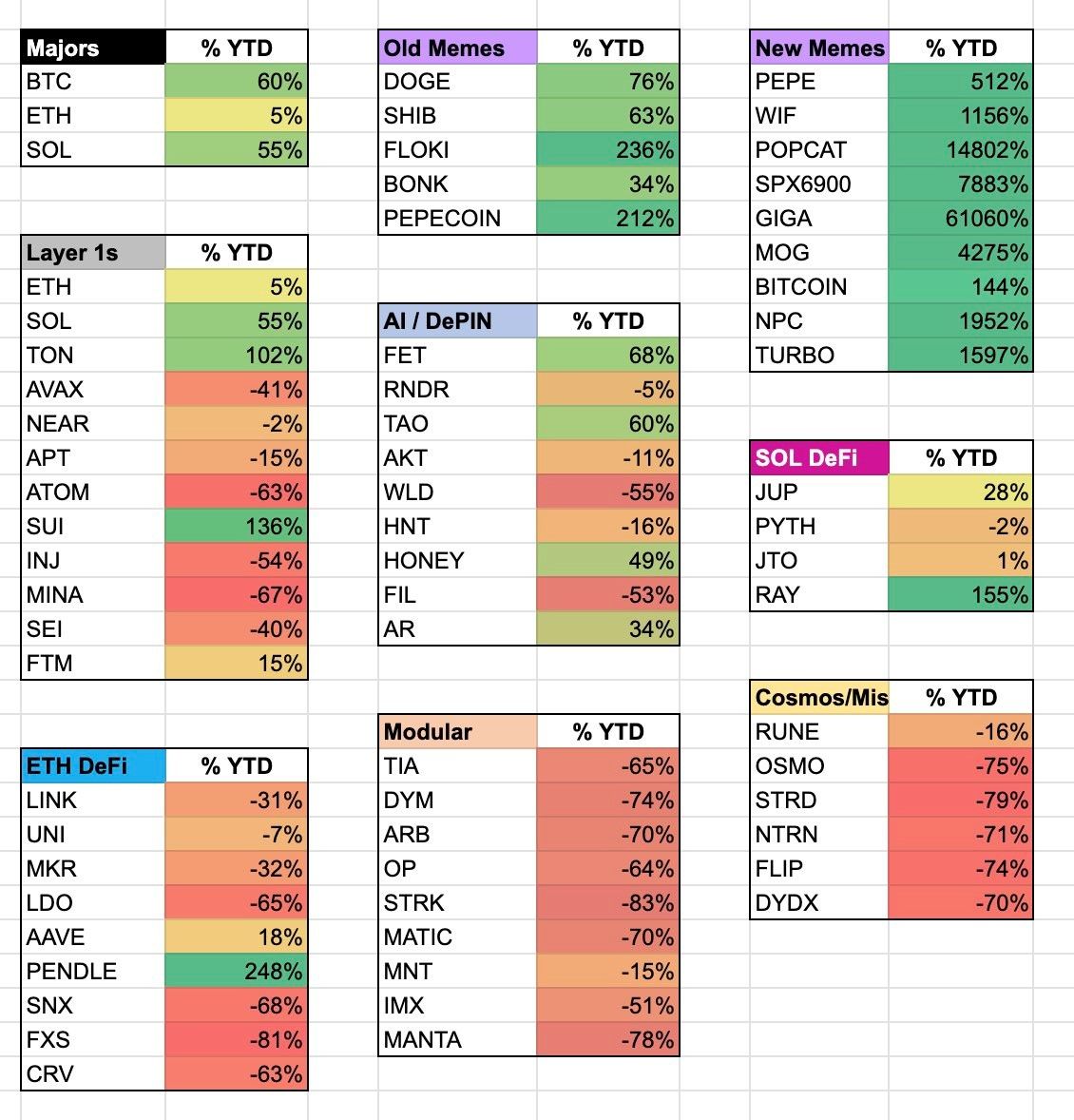Click the GIGA 61060% value cell
The image size is (1074, 1120).
[960, 219]
